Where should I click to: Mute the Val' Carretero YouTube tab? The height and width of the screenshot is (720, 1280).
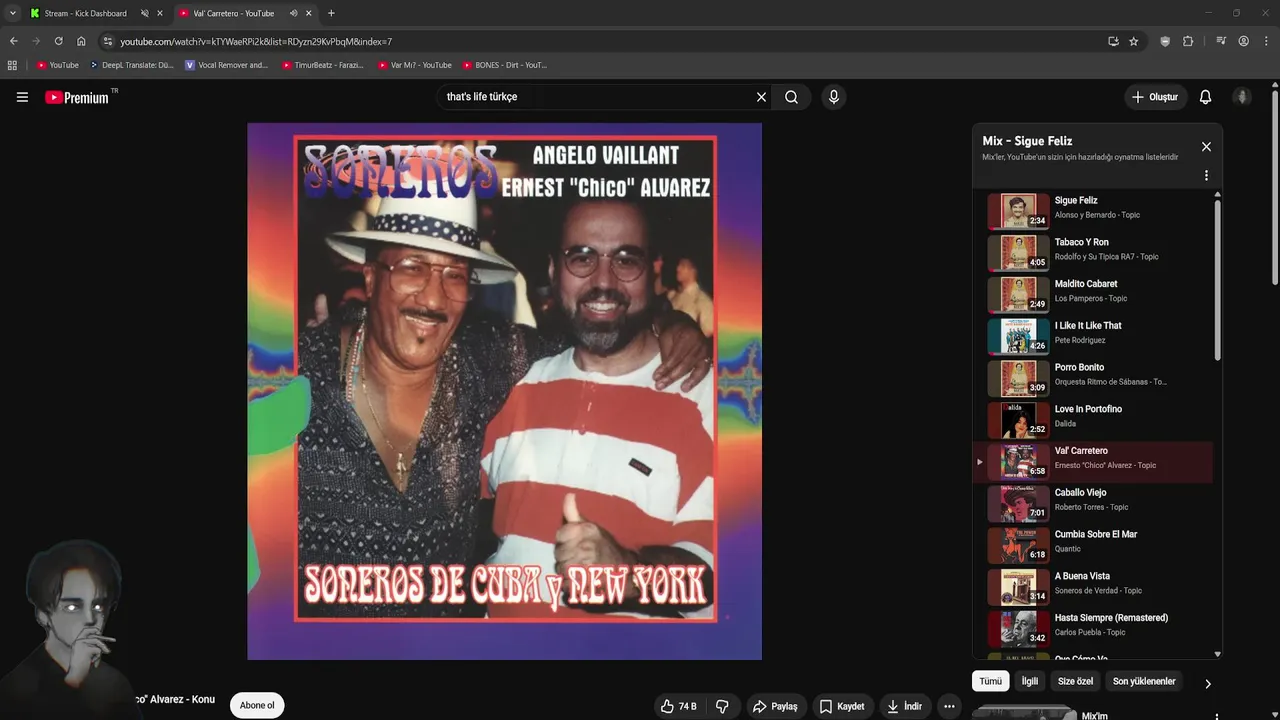pyautogui.click(x=293, y=13)
